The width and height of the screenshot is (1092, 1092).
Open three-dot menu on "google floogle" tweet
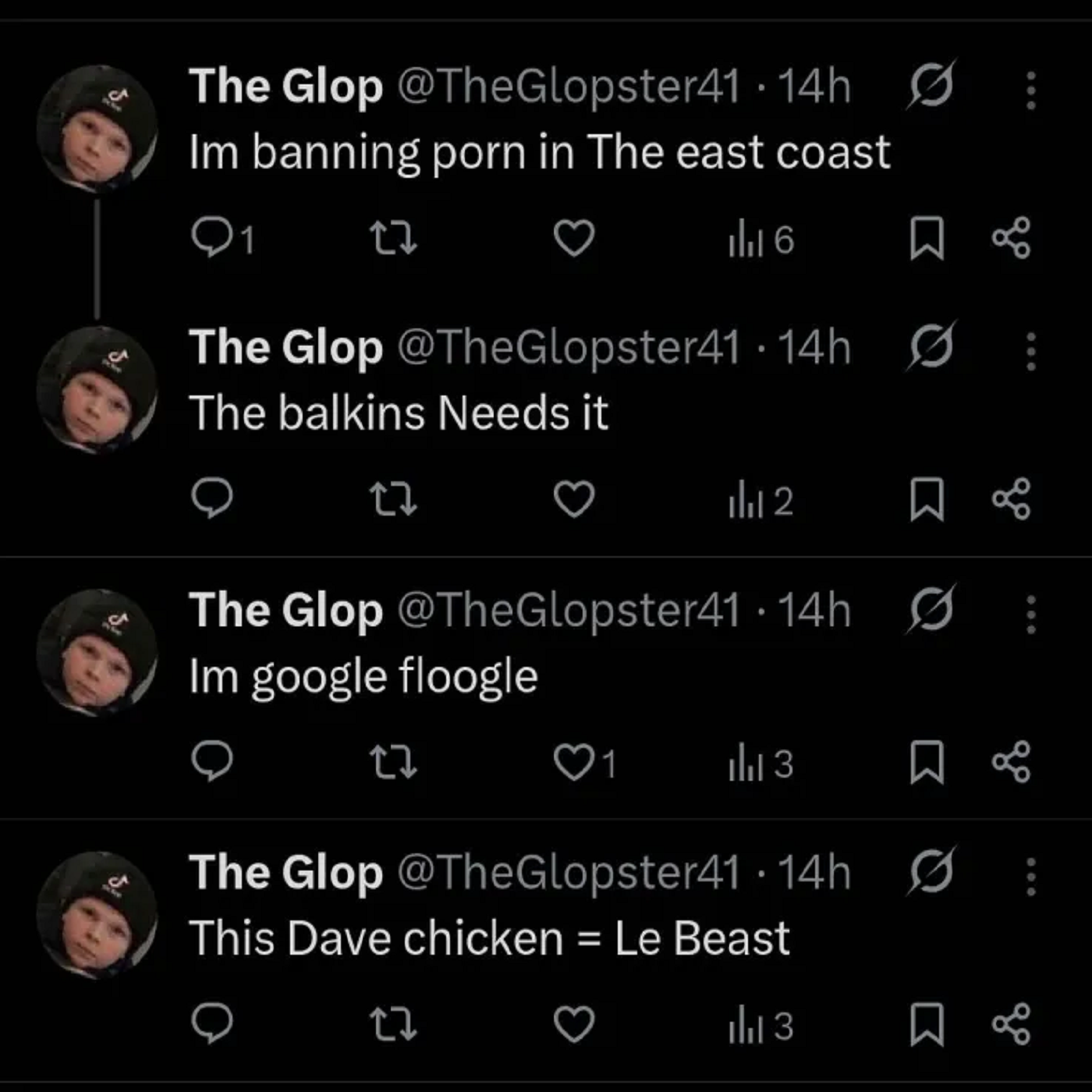click(x=1031, y=615)
